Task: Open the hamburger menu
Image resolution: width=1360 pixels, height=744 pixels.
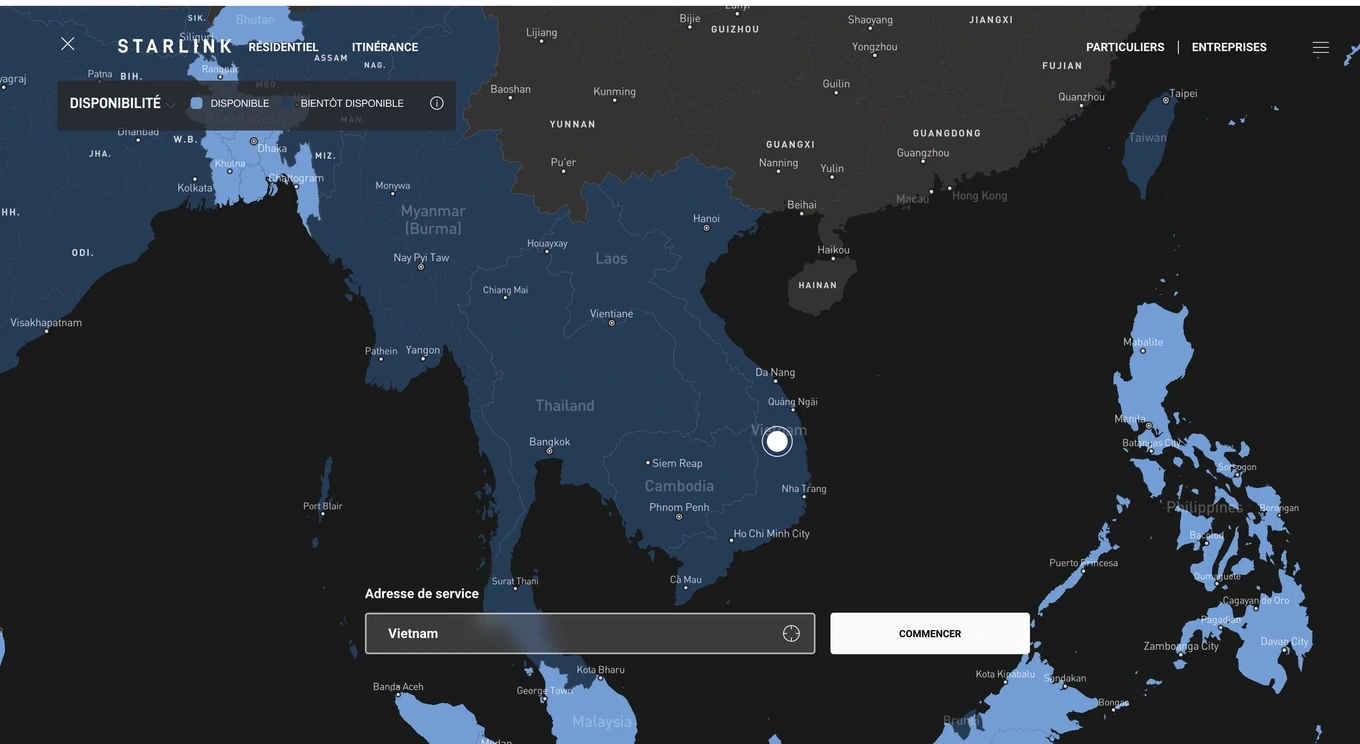Action: tap(1320, 47)
